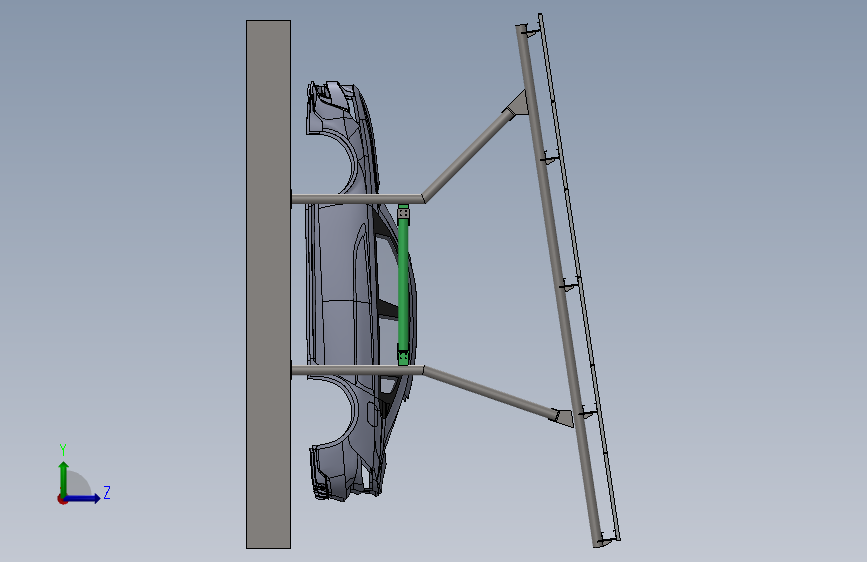
Task: Select the lower diagonal strut
Action: [x=489, y=393]
